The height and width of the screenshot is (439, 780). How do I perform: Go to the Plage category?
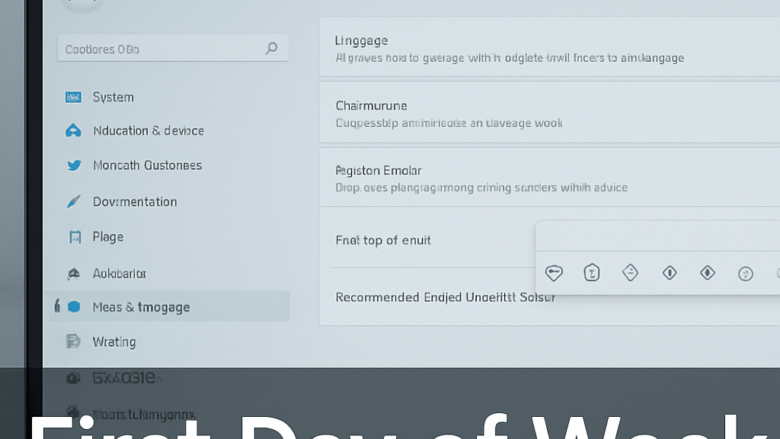(x=108, y=237)
